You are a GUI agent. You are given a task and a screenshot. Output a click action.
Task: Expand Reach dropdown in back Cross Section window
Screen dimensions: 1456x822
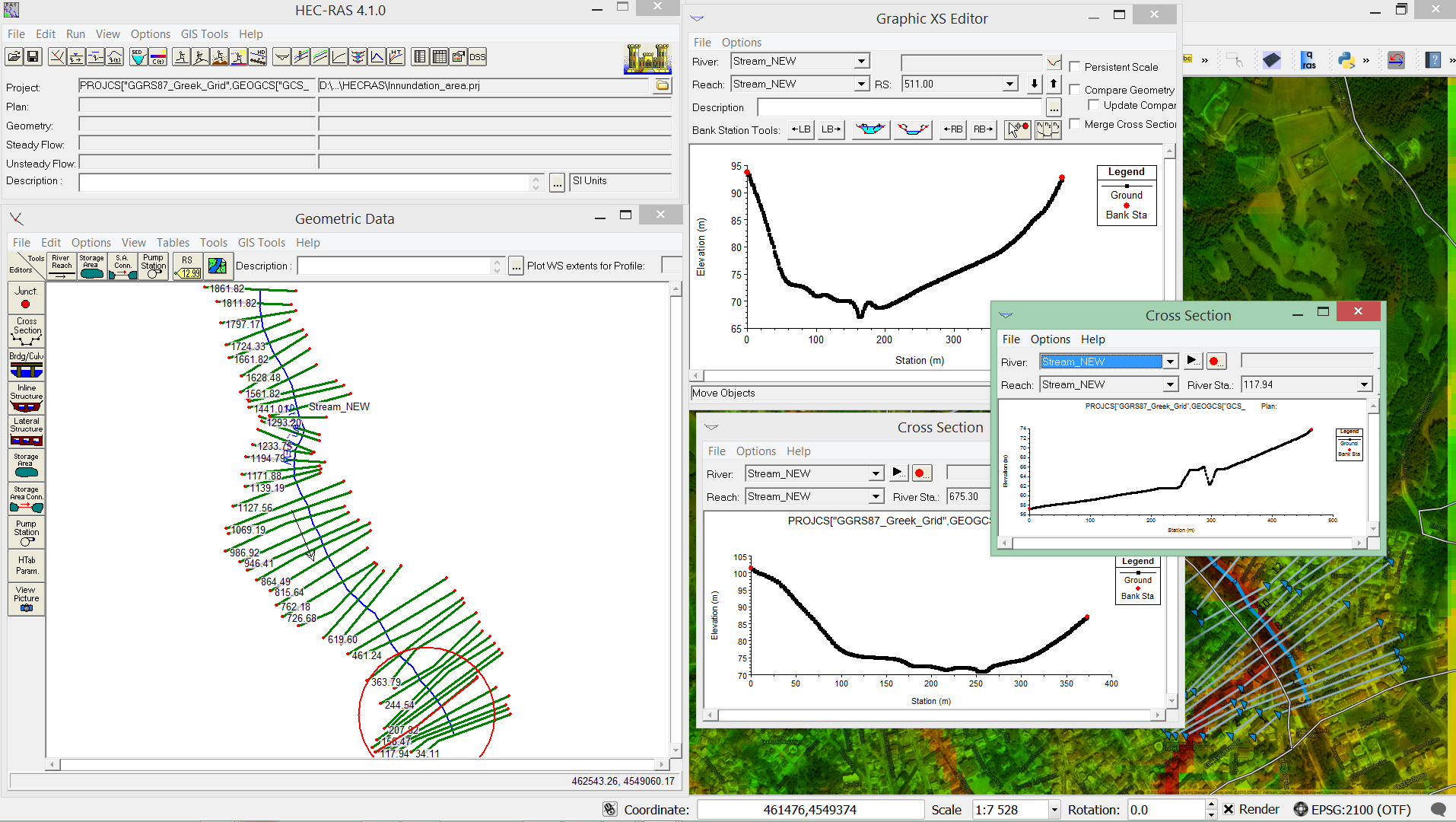[x=876, y=496]
